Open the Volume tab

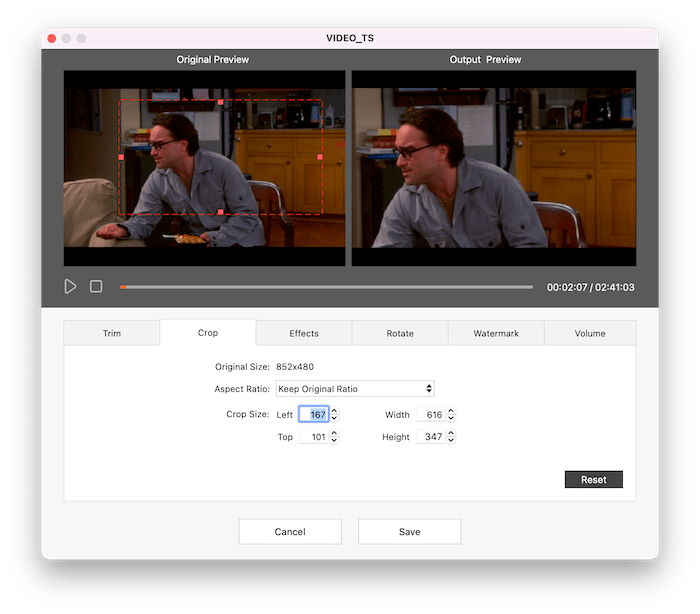click(x=590, y=333)
